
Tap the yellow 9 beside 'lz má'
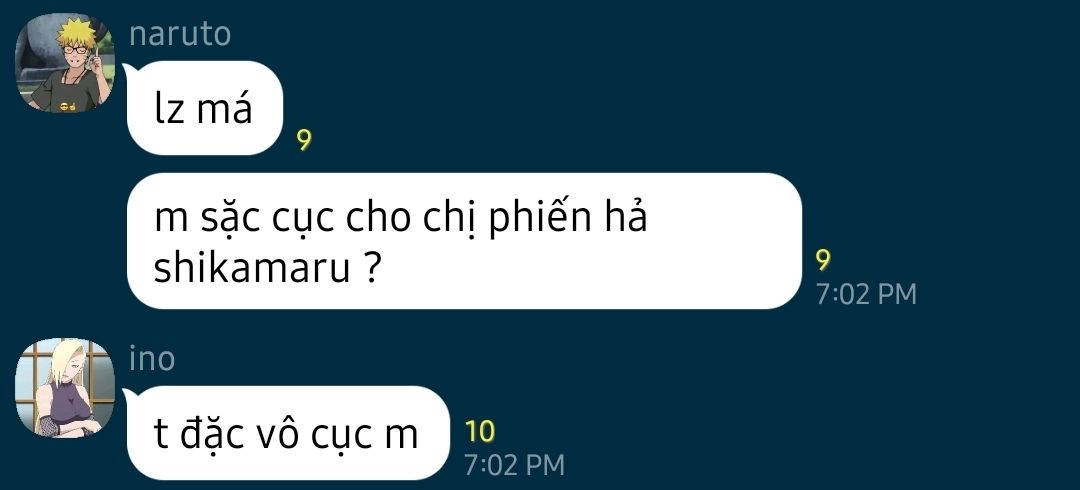tap(304, 141)
